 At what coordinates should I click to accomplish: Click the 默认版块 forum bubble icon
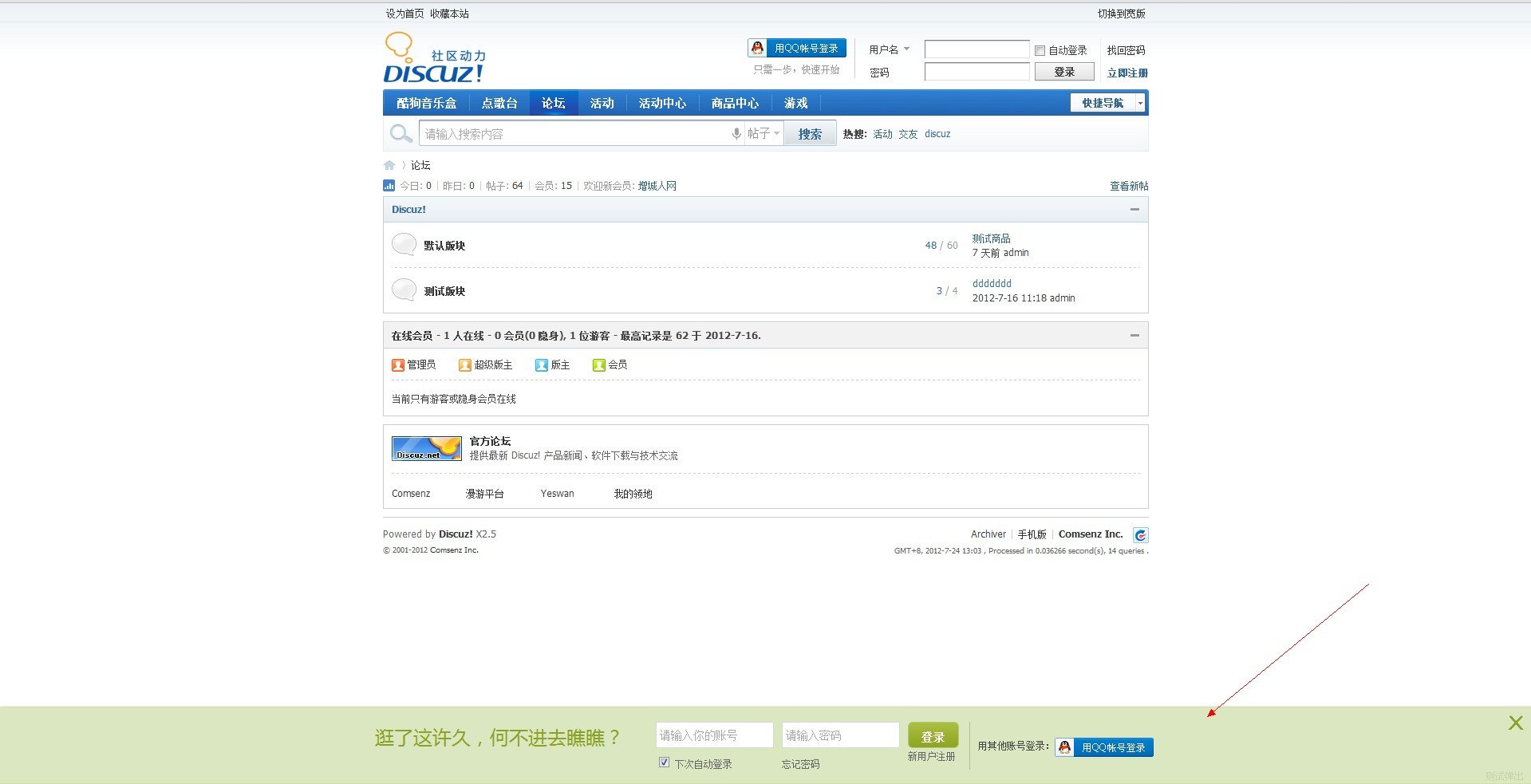[404, 245]
